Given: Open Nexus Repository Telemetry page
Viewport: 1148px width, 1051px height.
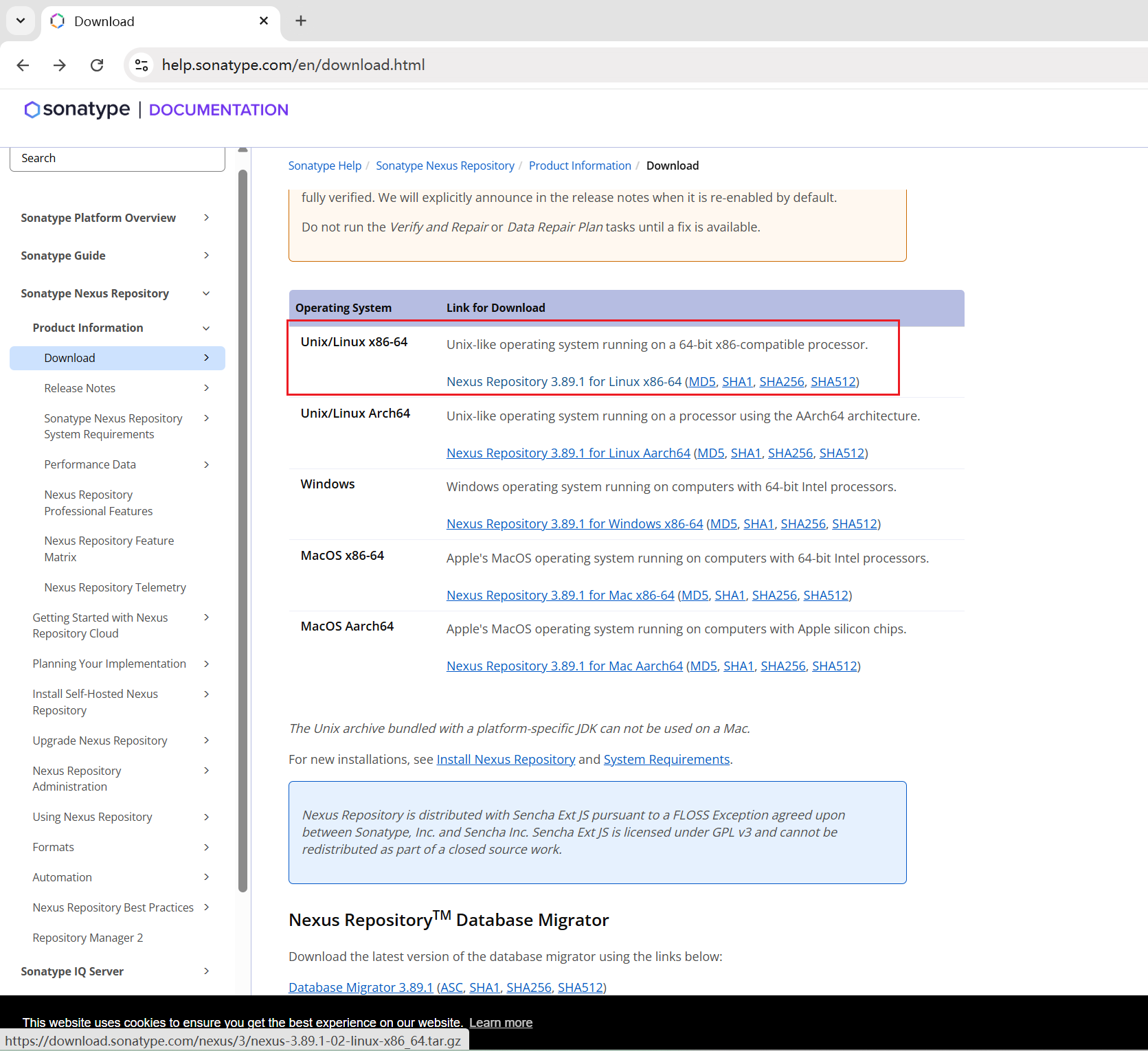Looking at the screenshot, I should (115, 587).
